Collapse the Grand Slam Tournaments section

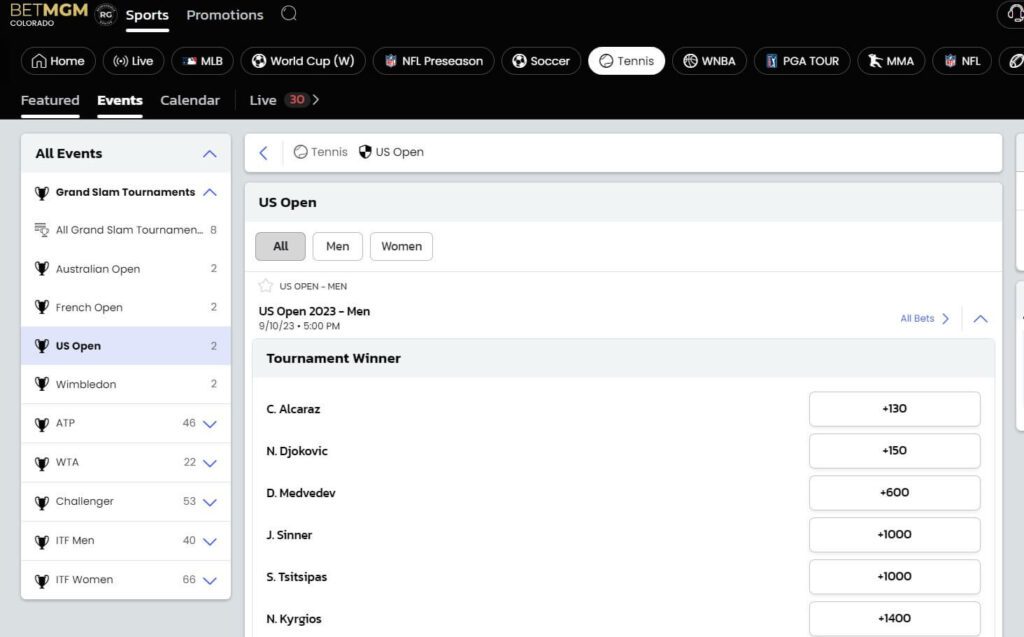210,192
